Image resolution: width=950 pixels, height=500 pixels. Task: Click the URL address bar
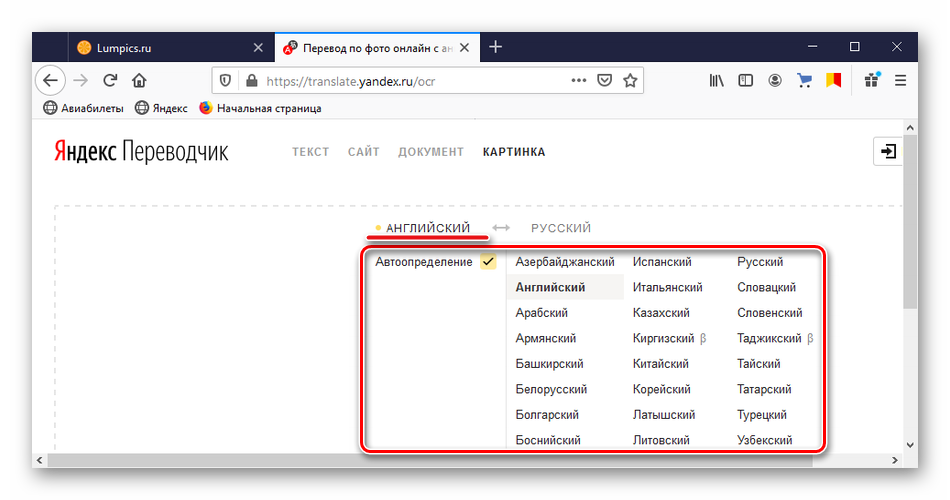pos(400,81)
